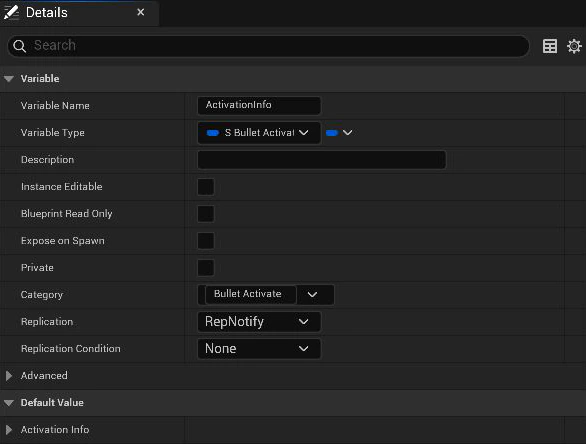
Task: Click the Expose on Spawn label
Action: coord(63,241)
